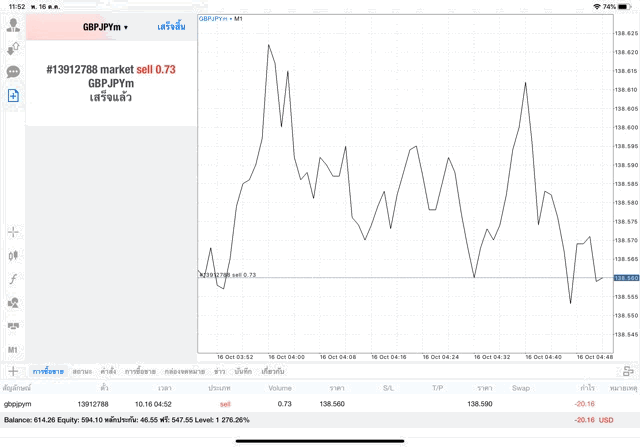Select the gbpjpym position row symbol
Viewport: 640px width, 447px height.
[18, 404]
